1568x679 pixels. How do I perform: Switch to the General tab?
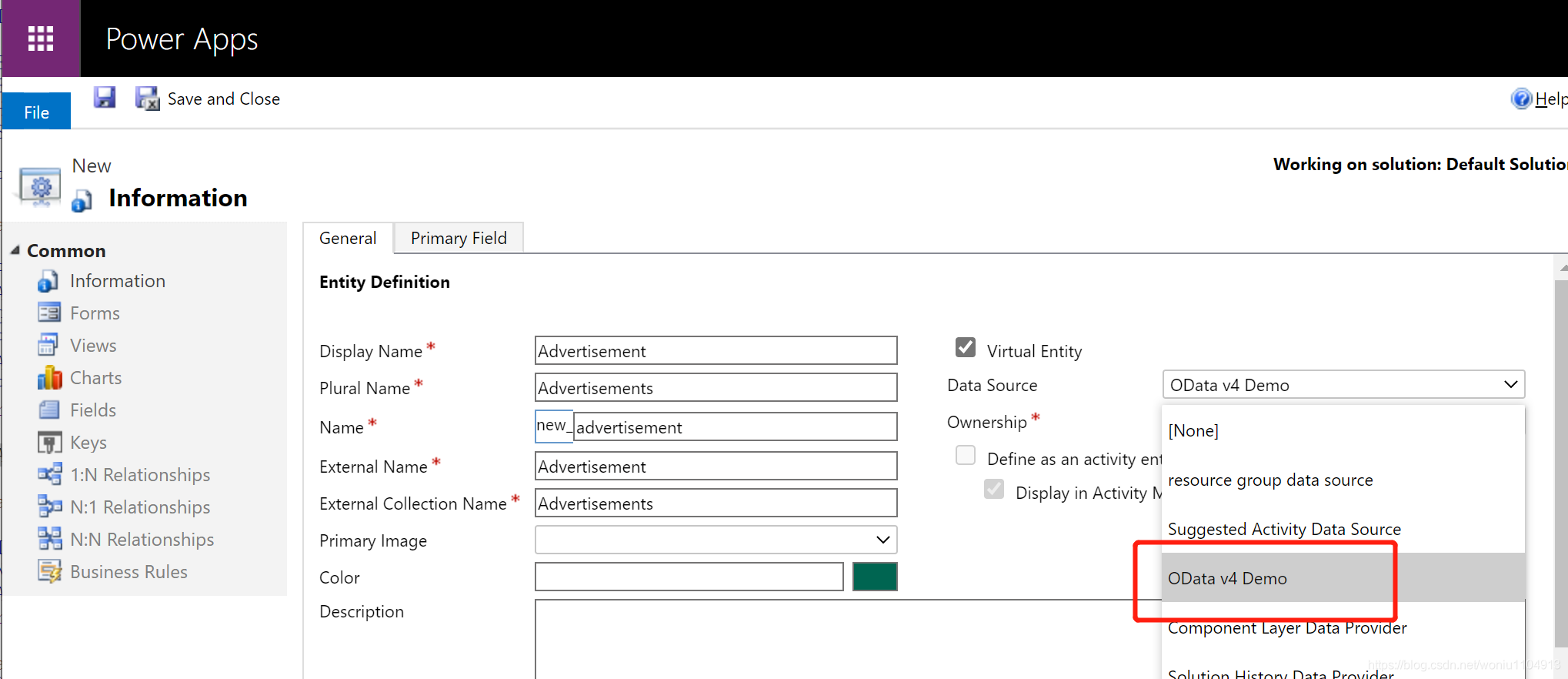click(x=348, y=238)
